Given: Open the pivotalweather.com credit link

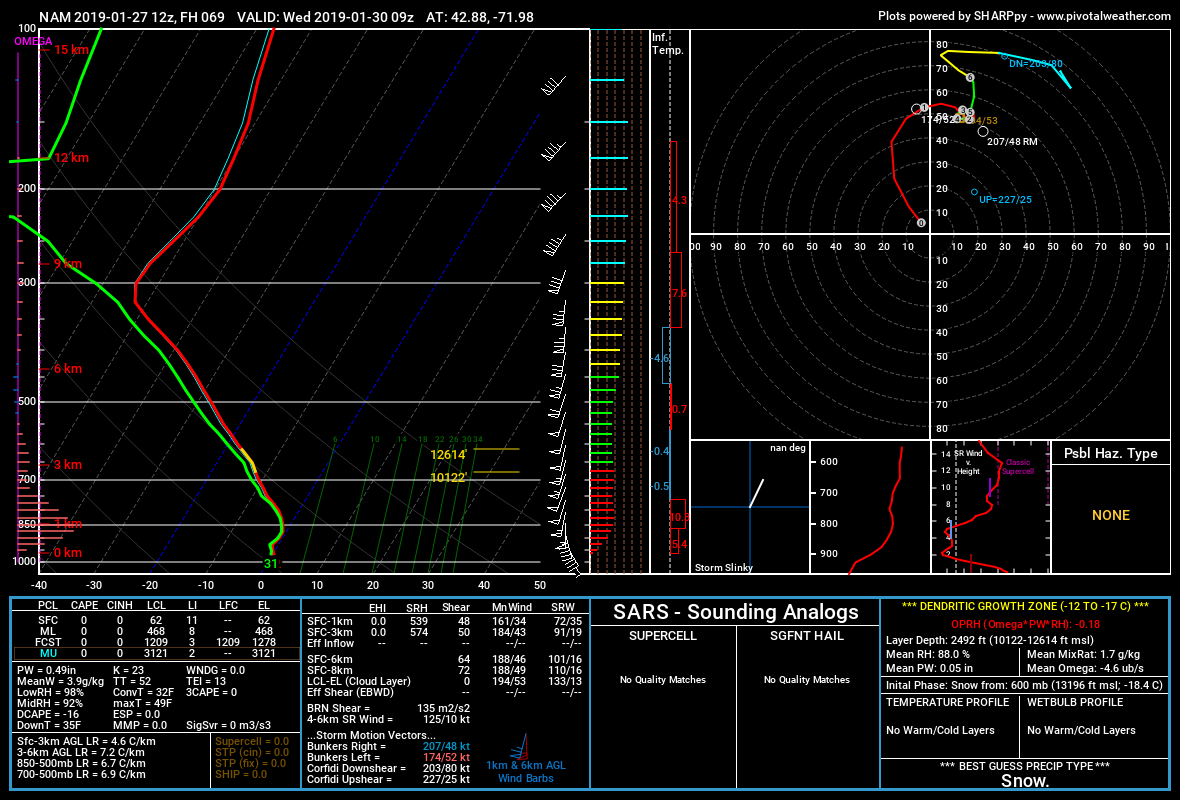Looking at the screenshot, I should pos(1104,16).
